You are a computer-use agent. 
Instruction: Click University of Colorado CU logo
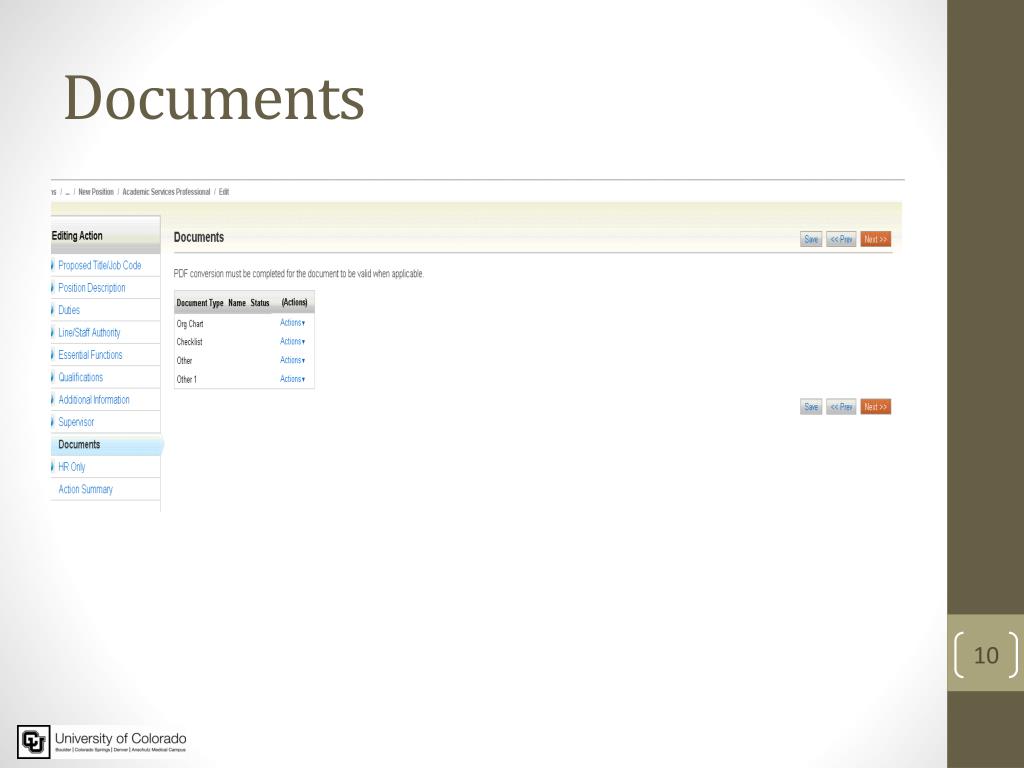pyautogui.click(x=33, y=741)
